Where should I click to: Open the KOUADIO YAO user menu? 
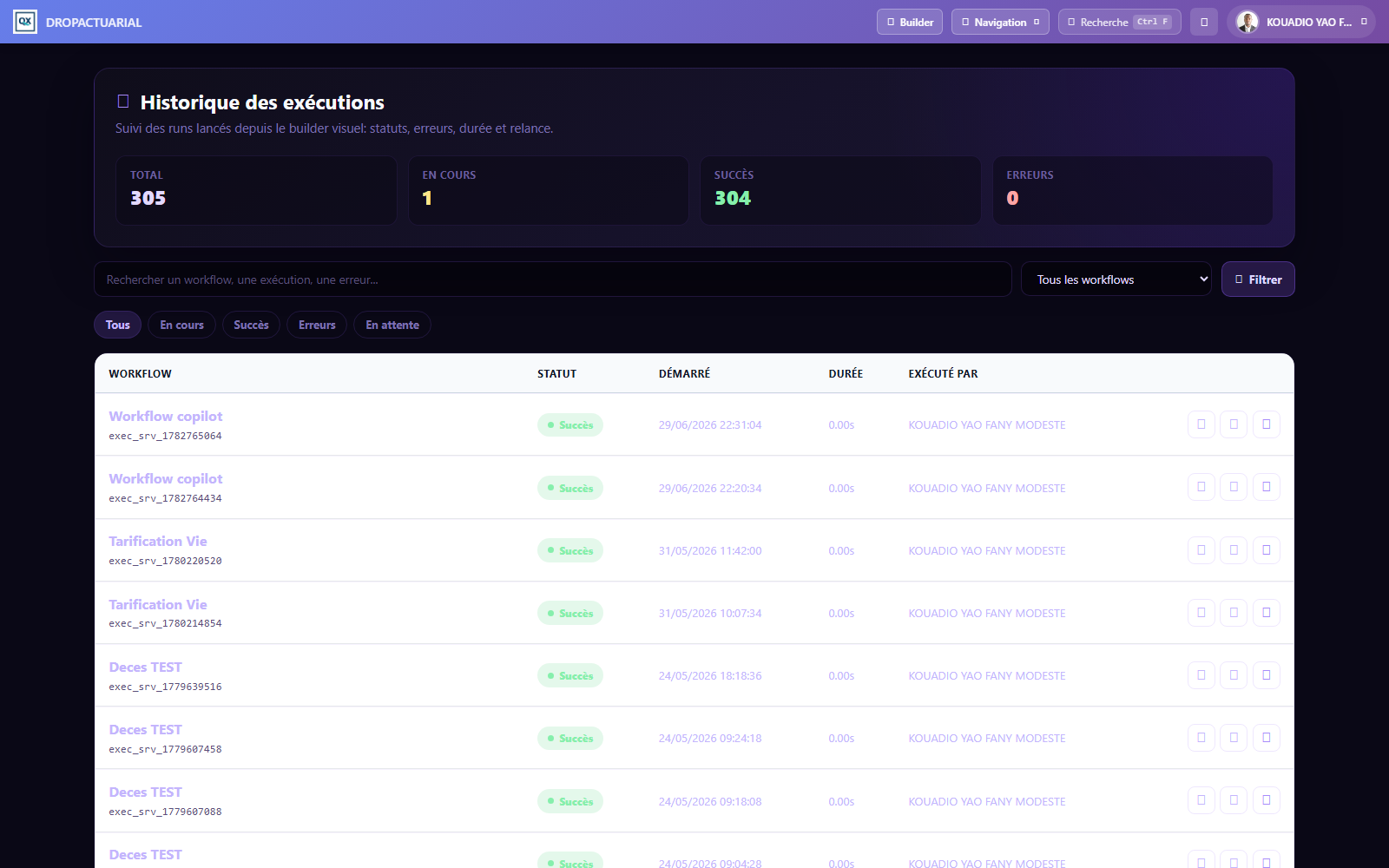[1301, 22]
